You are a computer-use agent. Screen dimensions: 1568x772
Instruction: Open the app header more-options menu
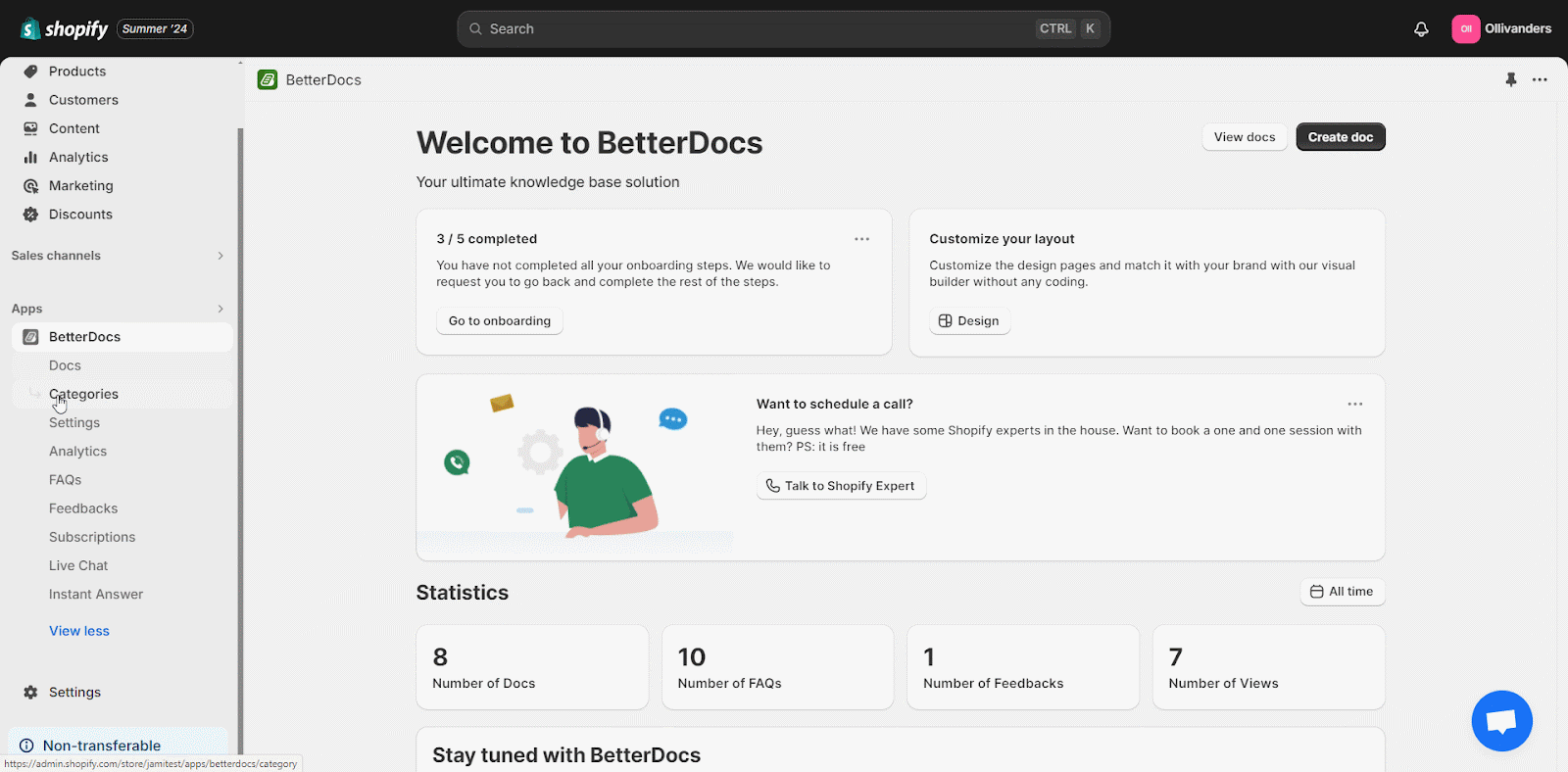point(1540,79)
